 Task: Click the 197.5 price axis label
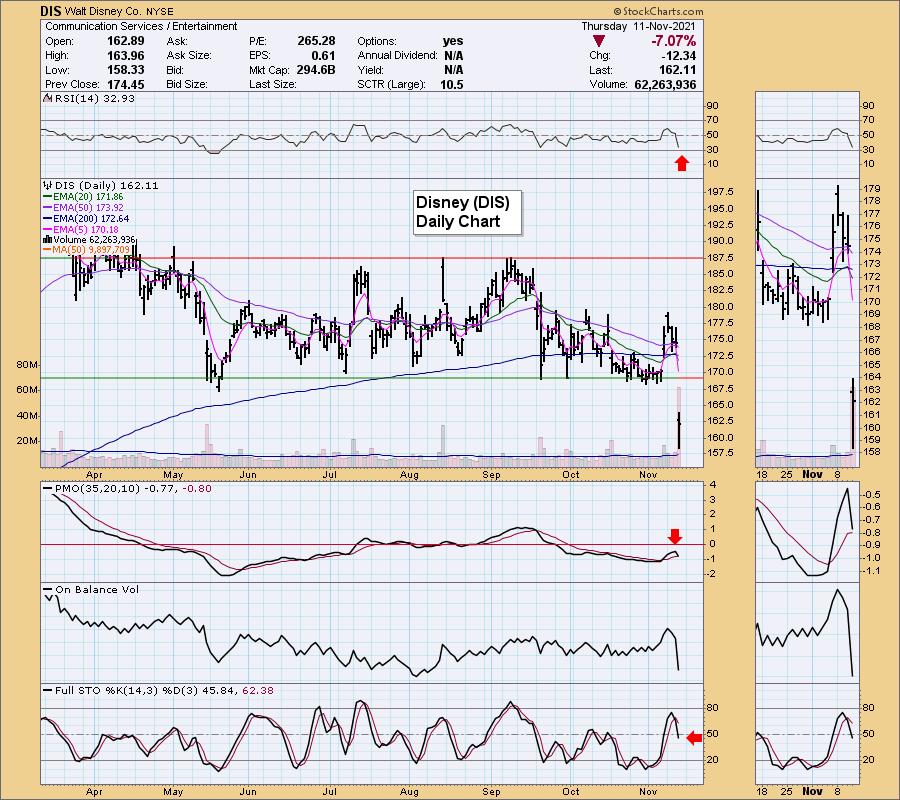(x=719, y=192)
